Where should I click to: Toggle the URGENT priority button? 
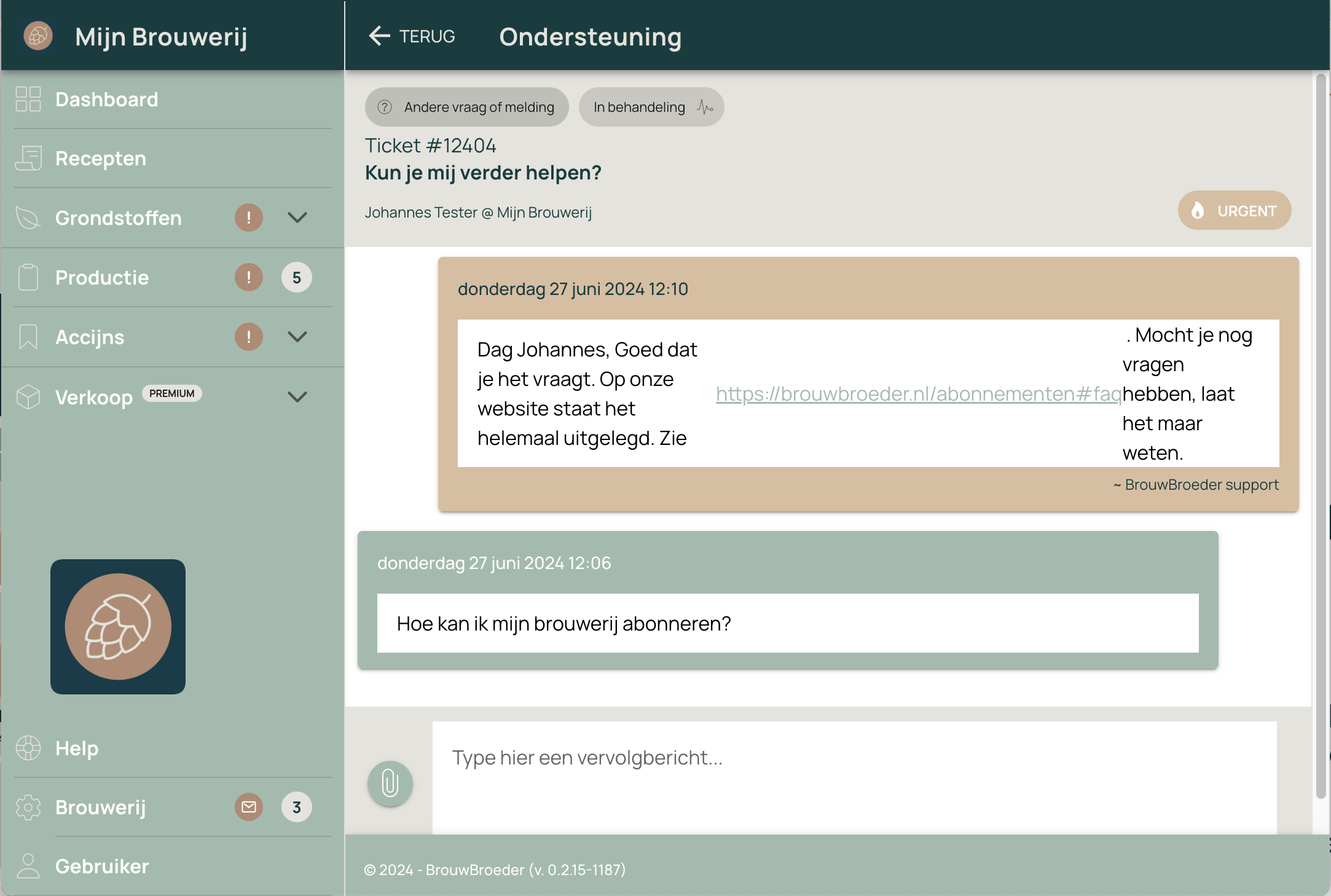click(x=1234, y=211)
